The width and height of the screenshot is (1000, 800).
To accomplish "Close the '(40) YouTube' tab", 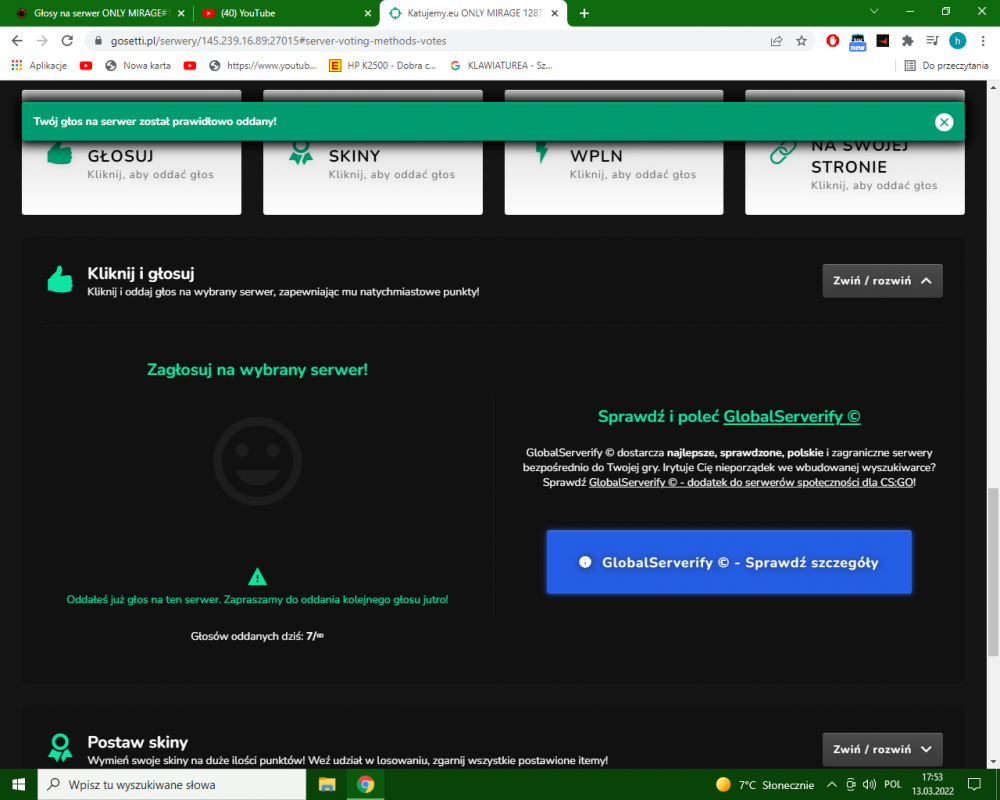I will point(367,13).
